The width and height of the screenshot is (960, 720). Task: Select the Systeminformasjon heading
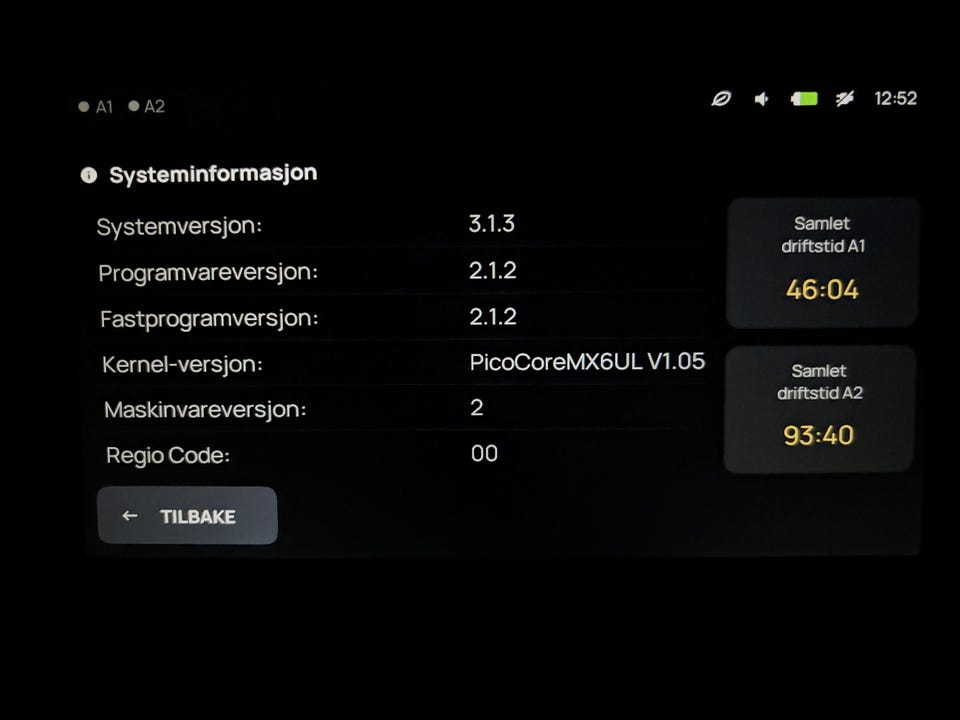pyautogui.click(x=213, y=174)
